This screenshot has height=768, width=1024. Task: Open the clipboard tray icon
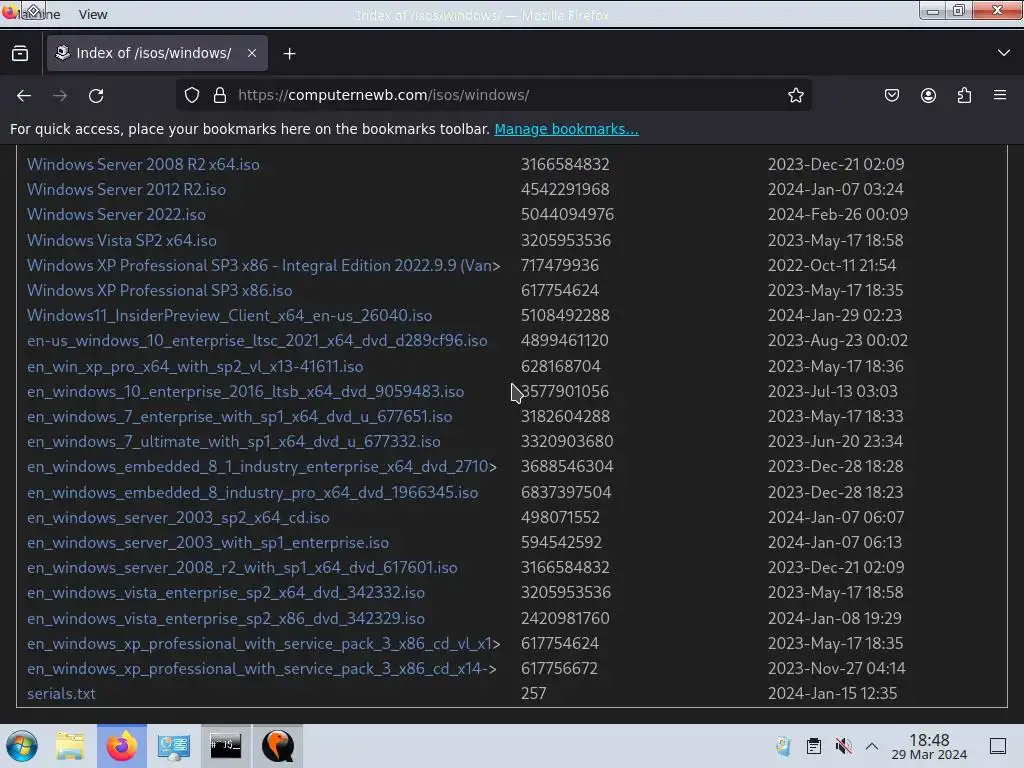(814, 746)
